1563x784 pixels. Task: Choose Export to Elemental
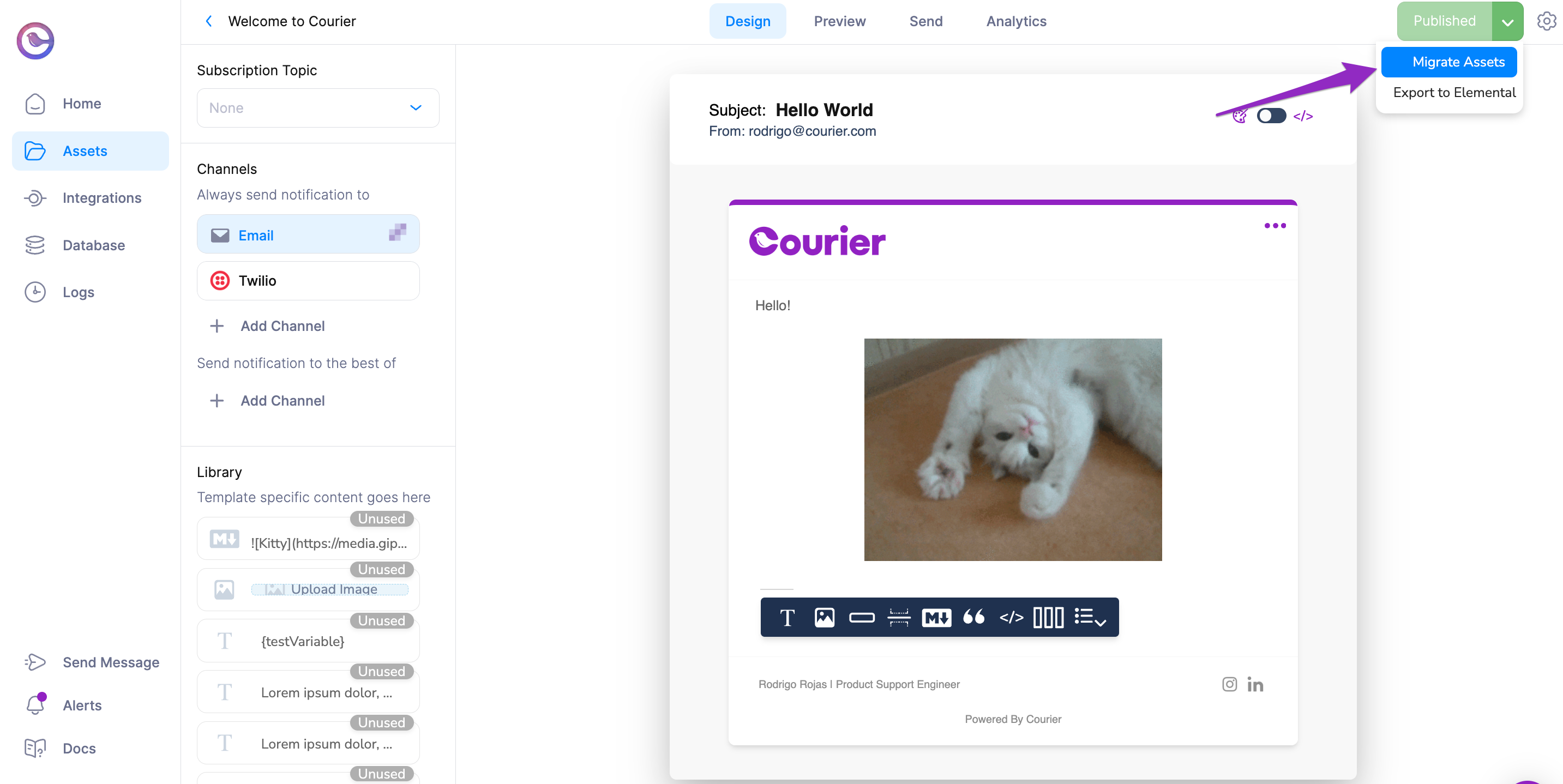coord(1454,92)
